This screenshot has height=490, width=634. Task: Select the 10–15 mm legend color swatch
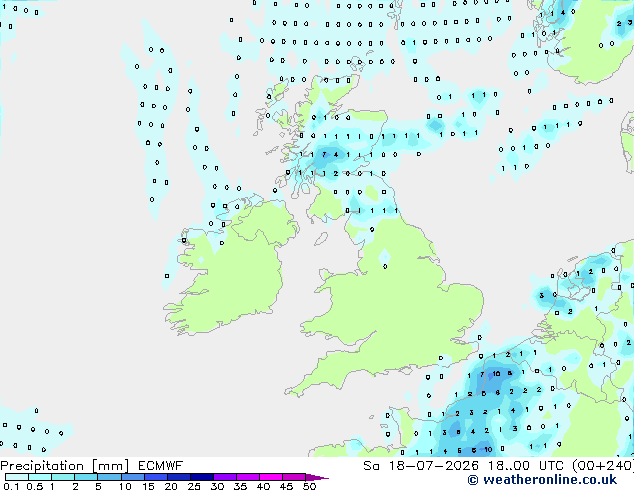(132, 477)
